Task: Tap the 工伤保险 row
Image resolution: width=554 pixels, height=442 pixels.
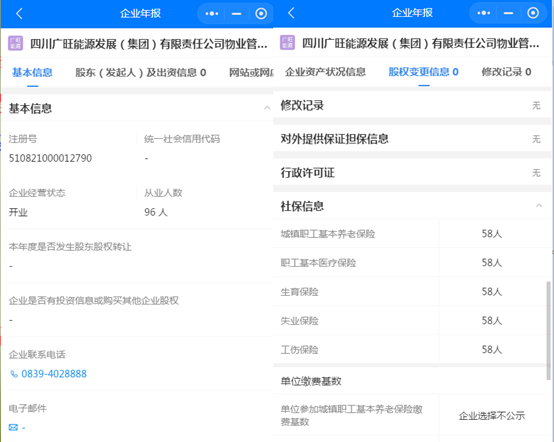Action: [x=412, y=349]
